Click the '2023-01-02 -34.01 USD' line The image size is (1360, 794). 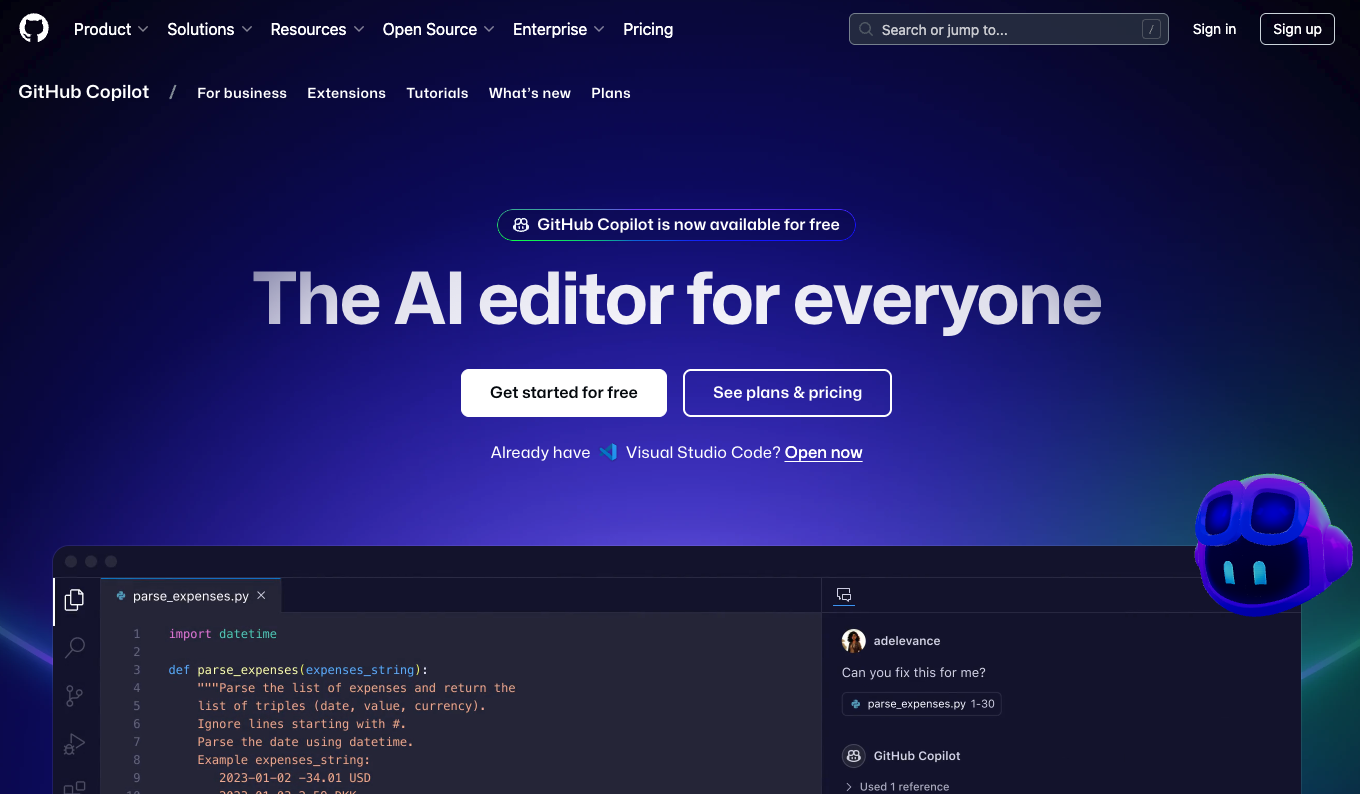295,778
